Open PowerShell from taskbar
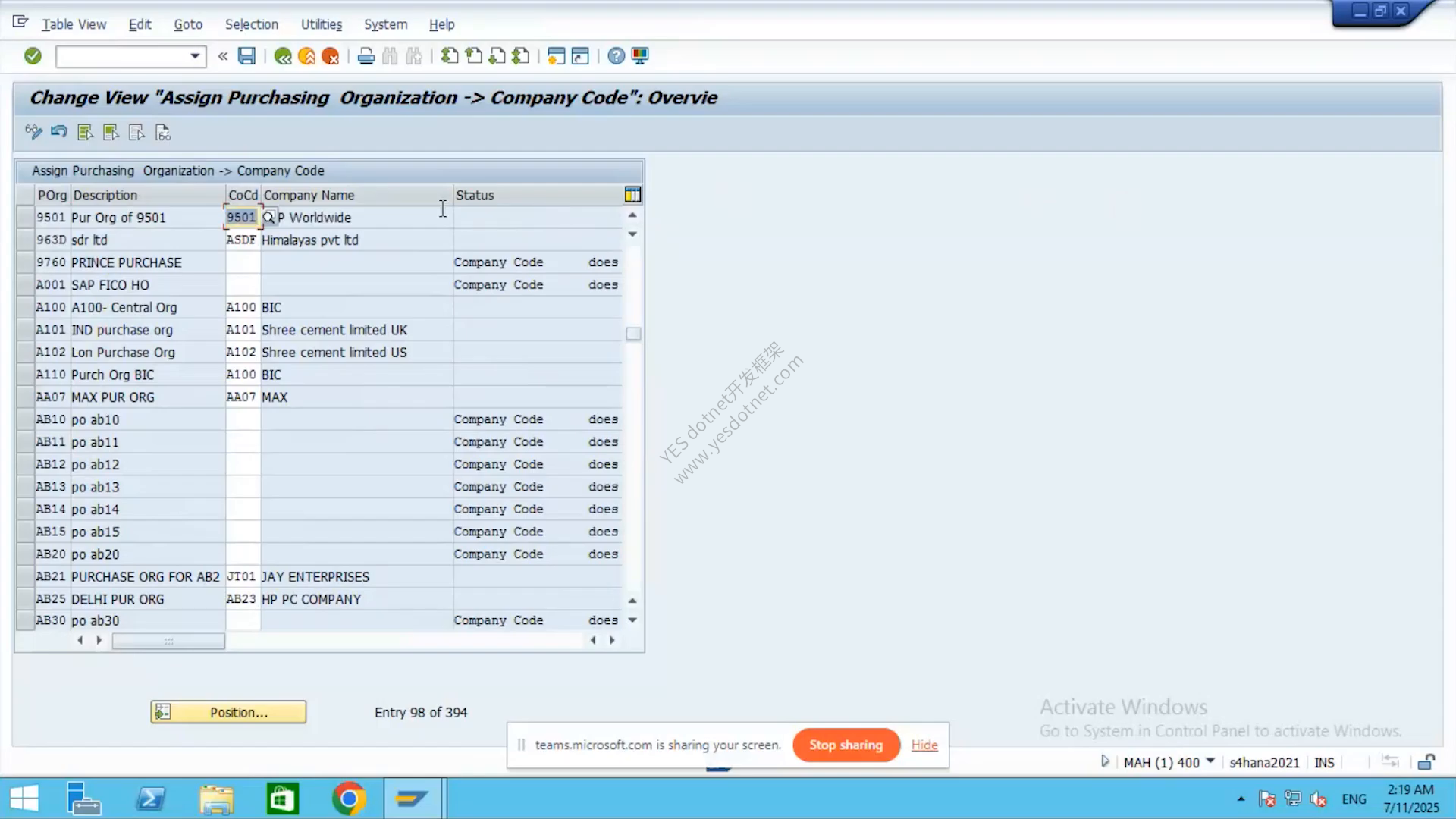This screenshot has height=819, width=1456. 150,799
